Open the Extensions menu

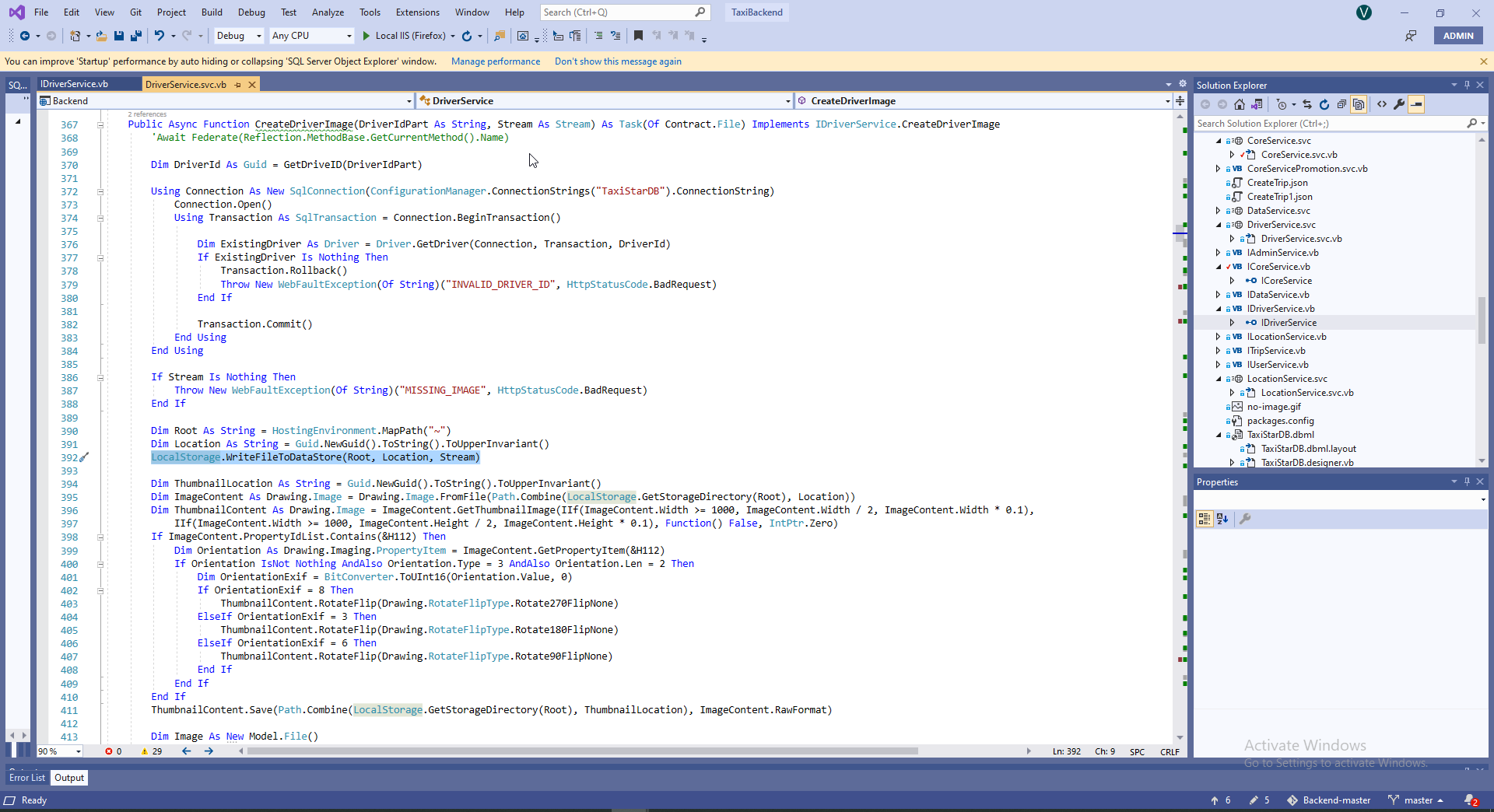click(417, 12)
